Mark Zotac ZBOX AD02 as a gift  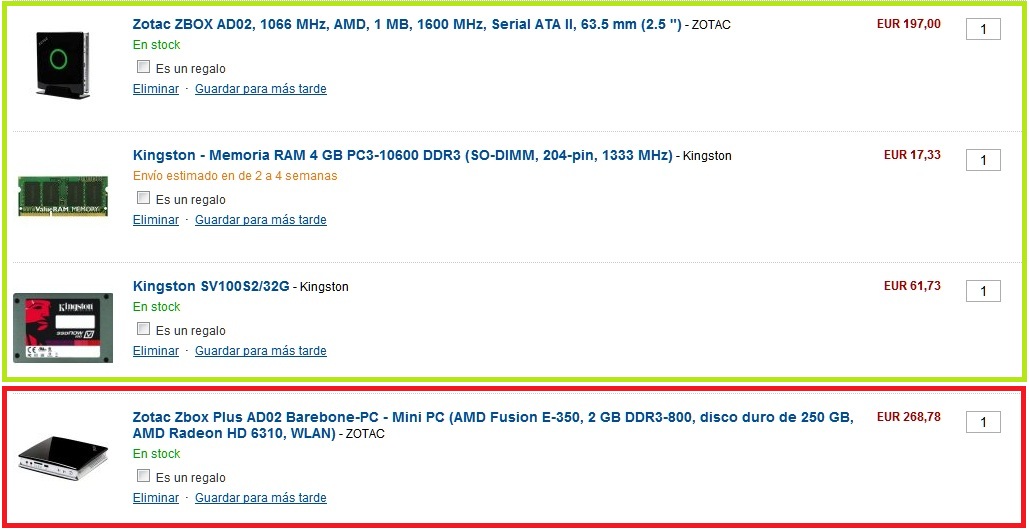point(143,68)
